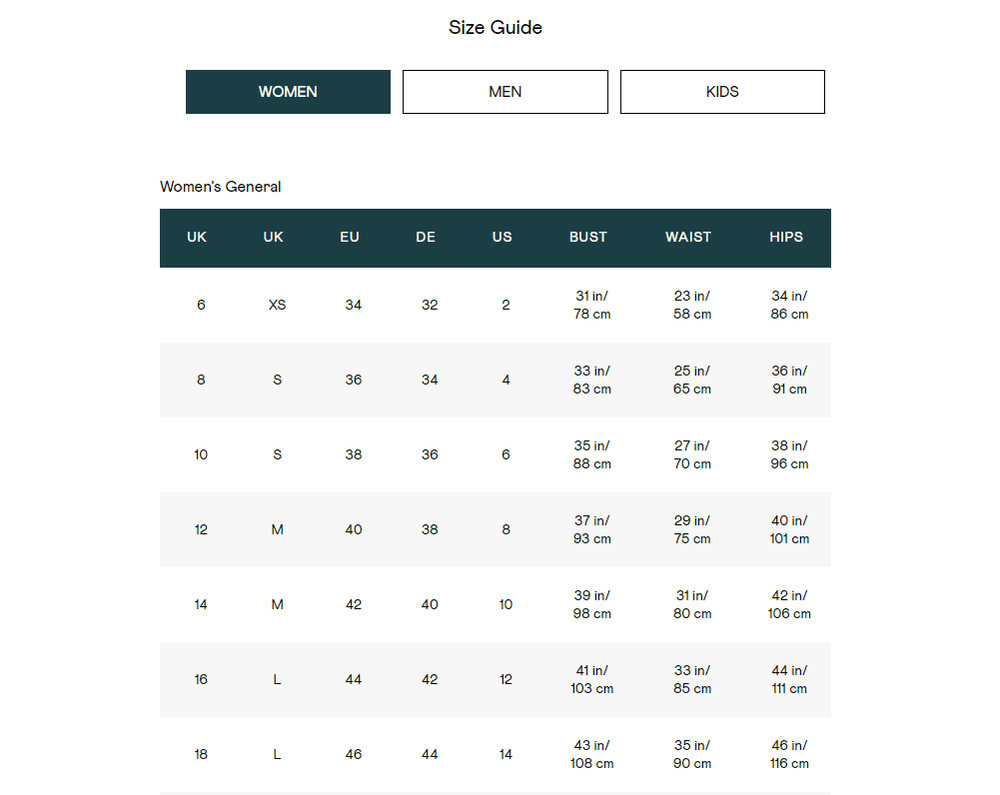The height and width of the screenshot is (795, 1000).
Task: Select the 31 in/78 cm bust cell
Action: 592,305
